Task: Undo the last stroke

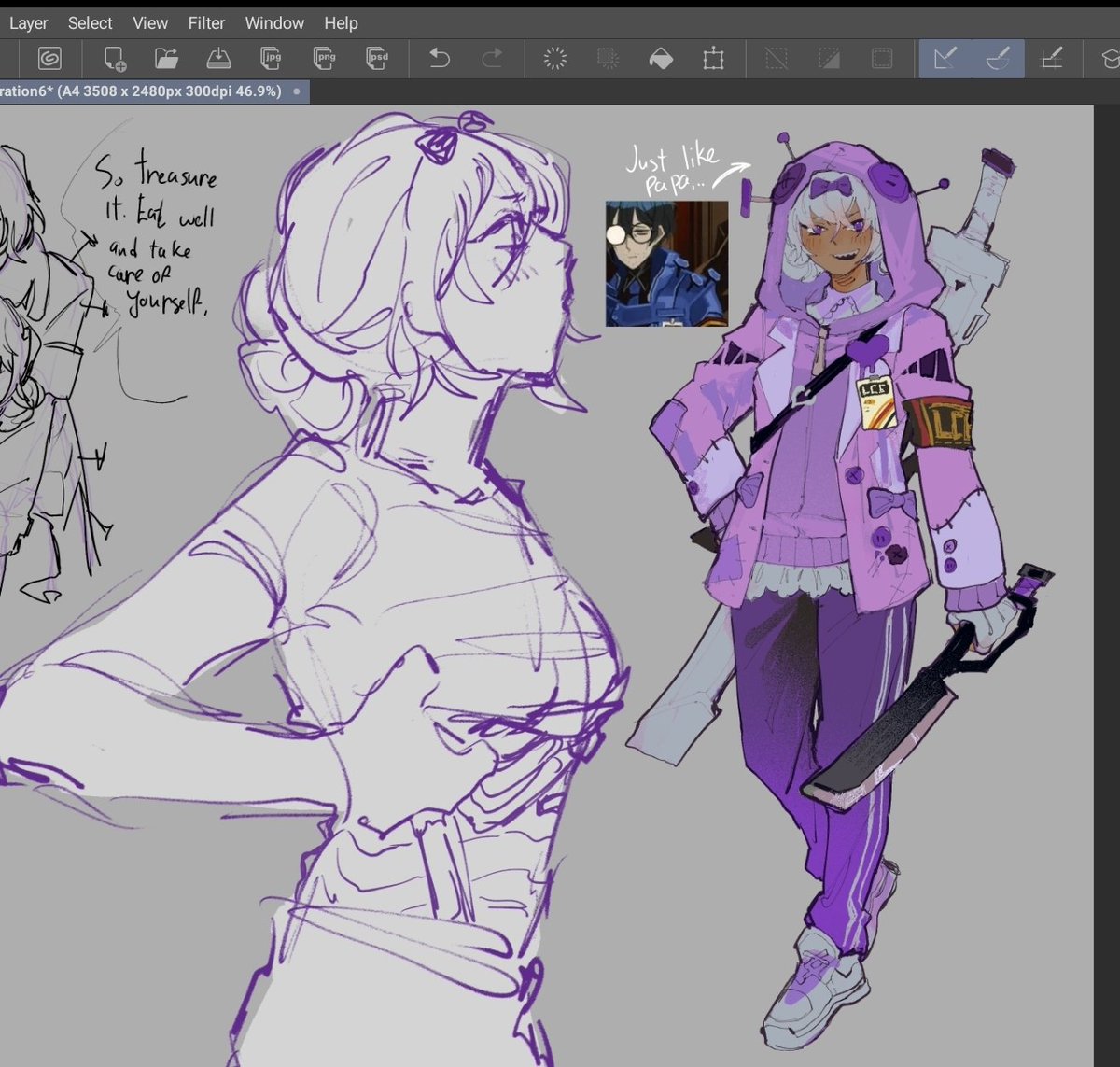Action: tap(440, 59)
